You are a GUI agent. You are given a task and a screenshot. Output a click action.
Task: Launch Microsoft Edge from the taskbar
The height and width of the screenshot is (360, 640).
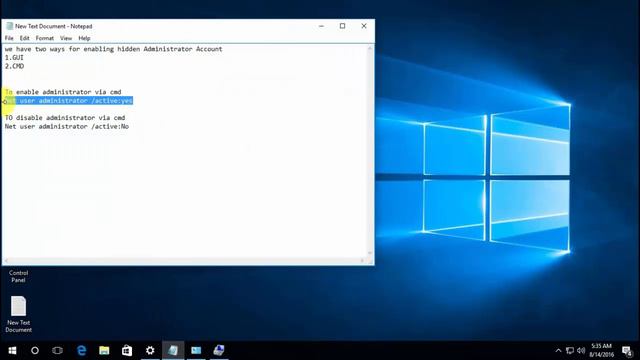coord(82,350)
